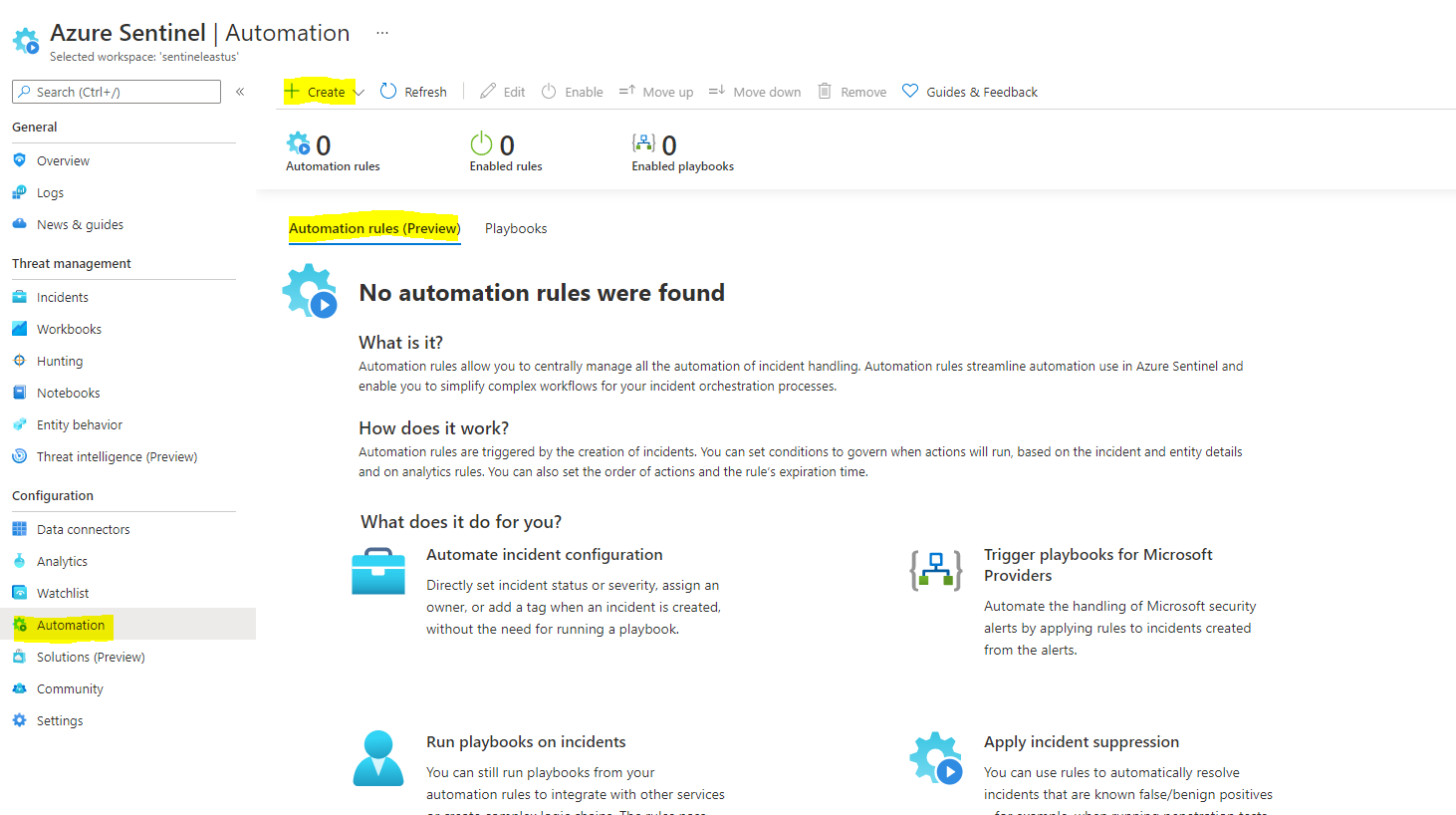The height and width of the screenshot is (815, 1456).
Task: Click the Enabled rules count tile
Action: tap(506, 152)
